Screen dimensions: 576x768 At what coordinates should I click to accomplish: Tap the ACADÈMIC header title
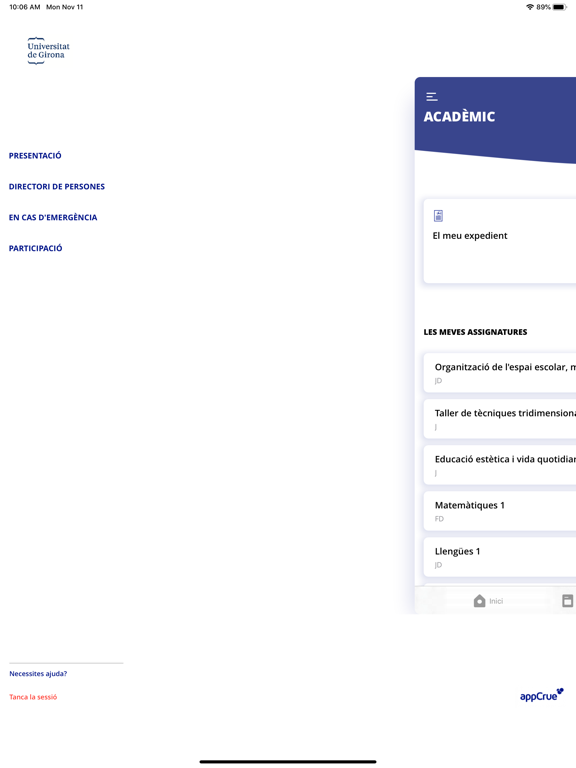(x=459, y=117)
